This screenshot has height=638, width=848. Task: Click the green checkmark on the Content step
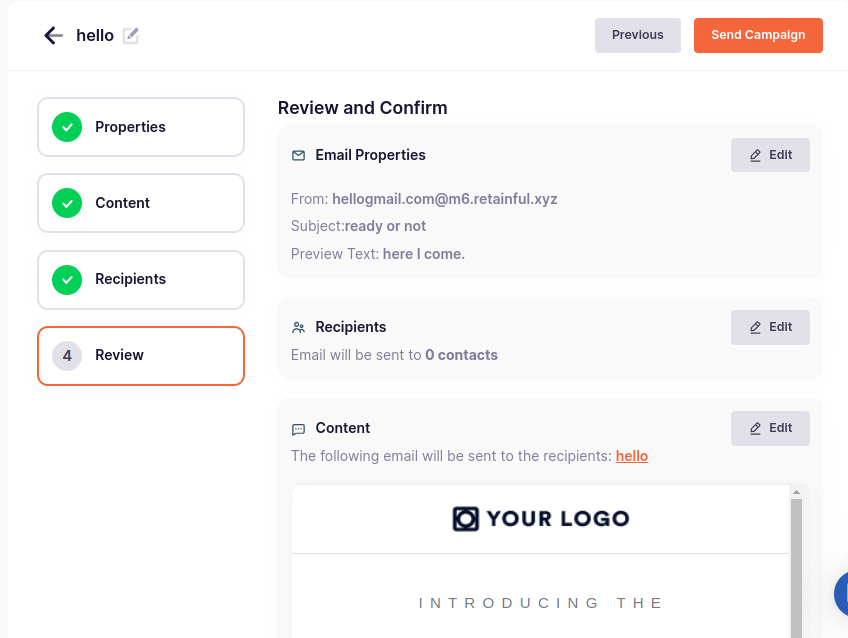click(66, 203)
